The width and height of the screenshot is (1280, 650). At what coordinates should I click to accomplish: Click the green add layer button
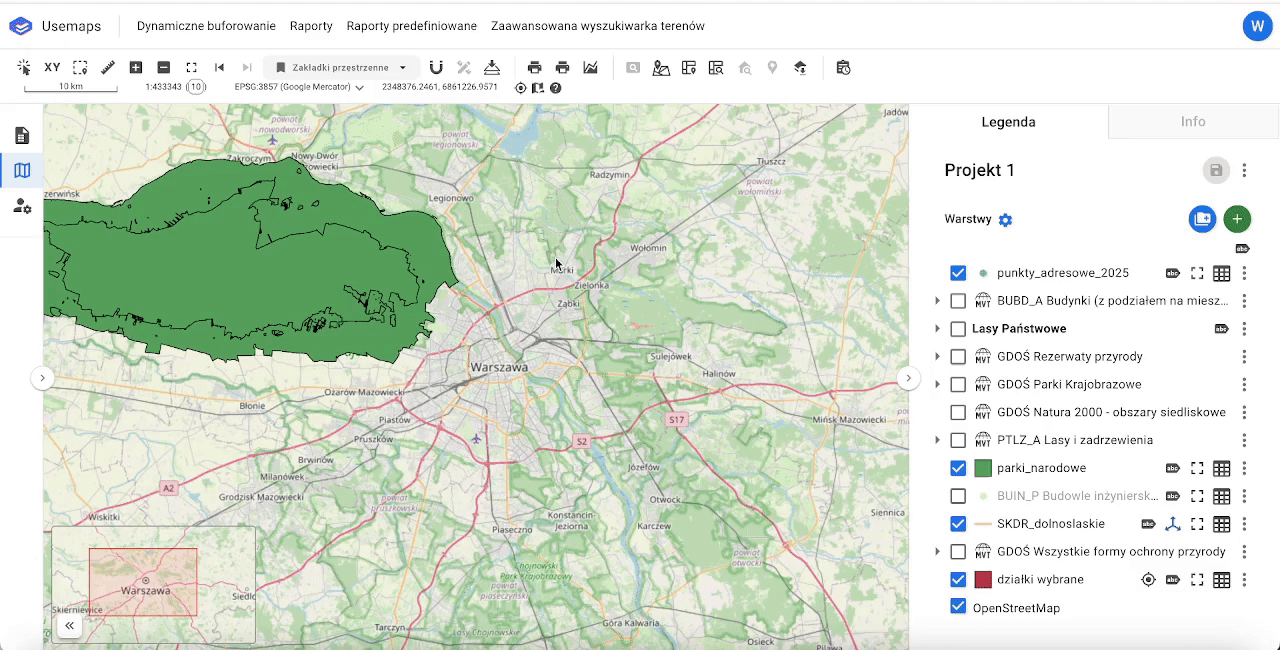tap(1237, 219)
